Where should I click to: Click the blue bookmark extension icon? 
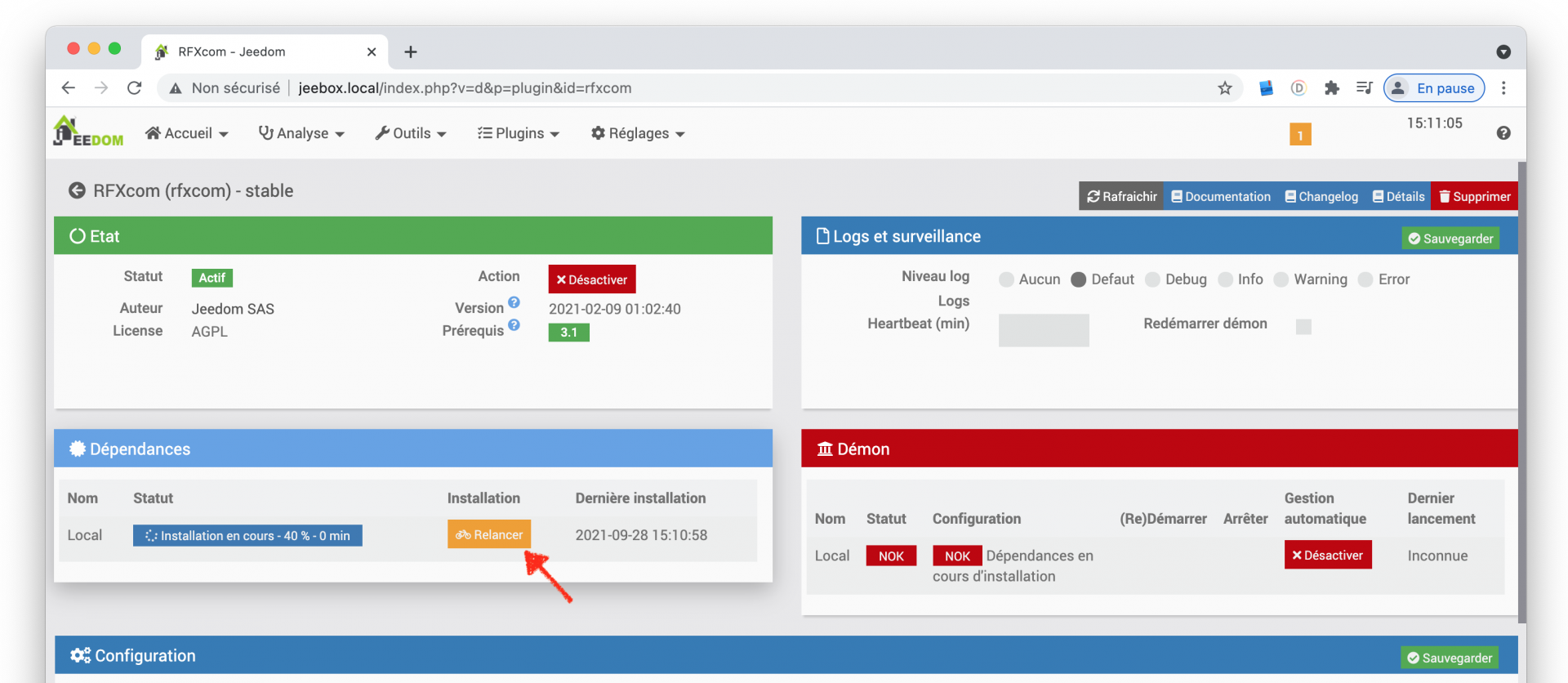(x=1266, y=87)
